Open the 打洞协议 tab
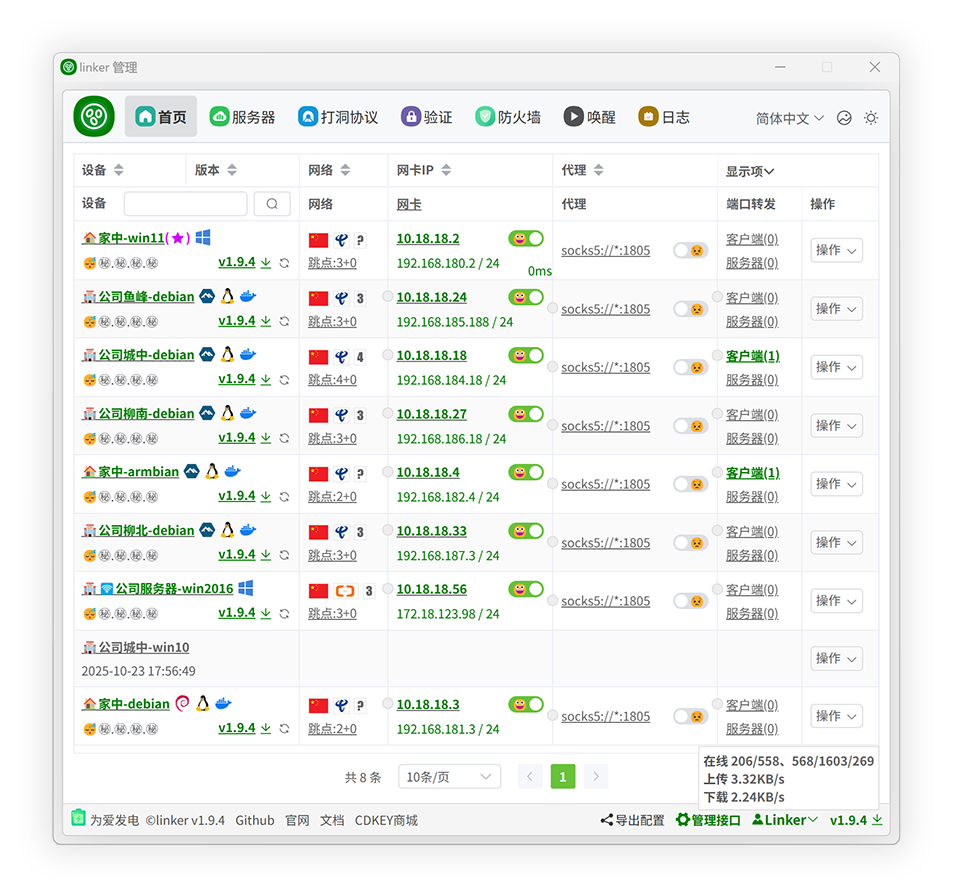This screenshot has height=895, width=953. pyautogui.click(x=338, y=117)
